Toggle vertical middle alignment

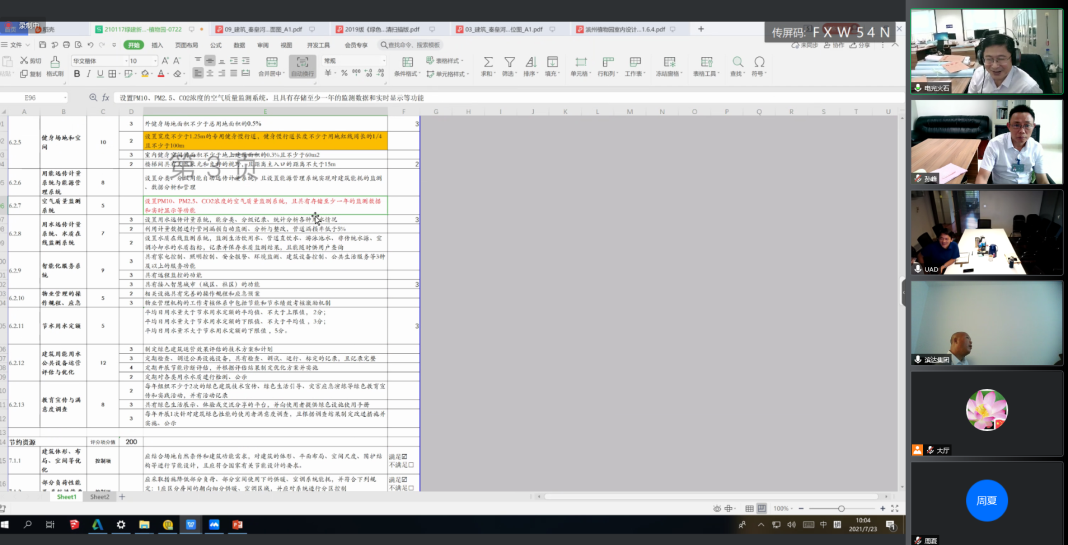pos(210,61)
